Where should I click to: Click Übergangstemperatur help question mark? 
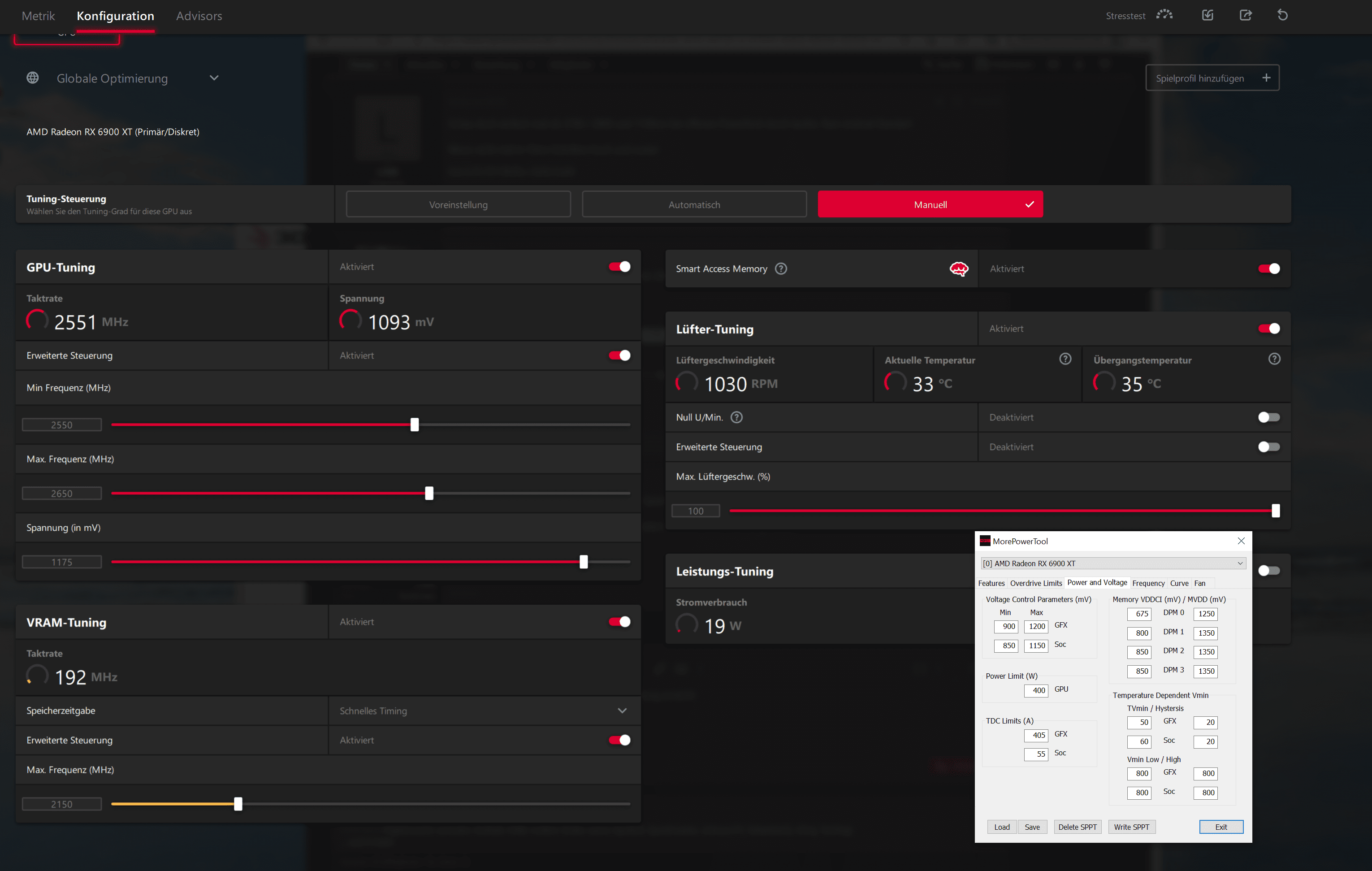point(1275,359)
